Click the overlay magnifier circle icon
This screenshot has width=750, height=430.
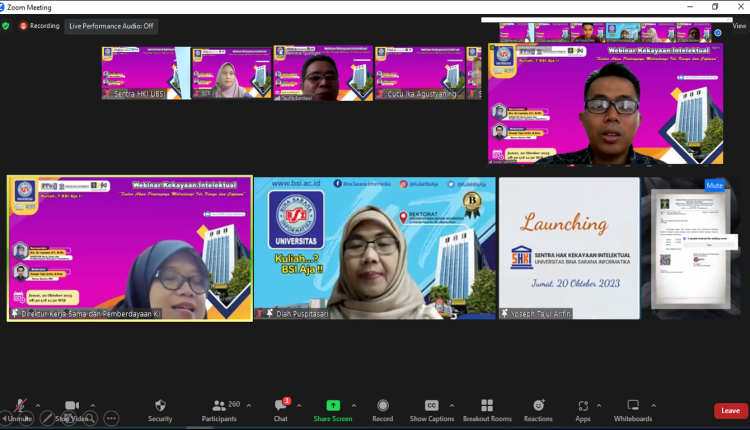pyautogui.click(x=90, y=418)
